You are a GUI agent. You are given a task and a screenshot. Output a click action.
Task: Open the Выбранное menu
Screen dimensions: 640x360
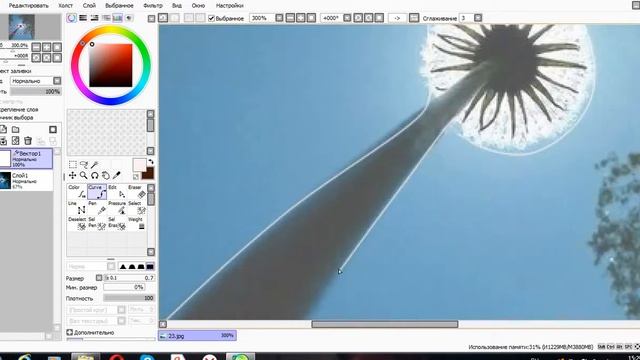119,6
